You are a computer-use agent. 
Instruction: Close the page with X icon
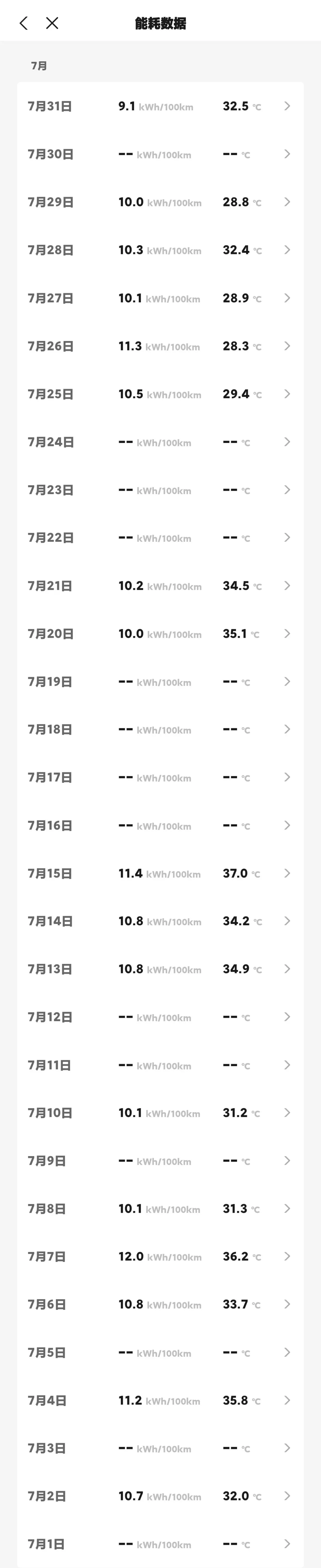[52, 23]
